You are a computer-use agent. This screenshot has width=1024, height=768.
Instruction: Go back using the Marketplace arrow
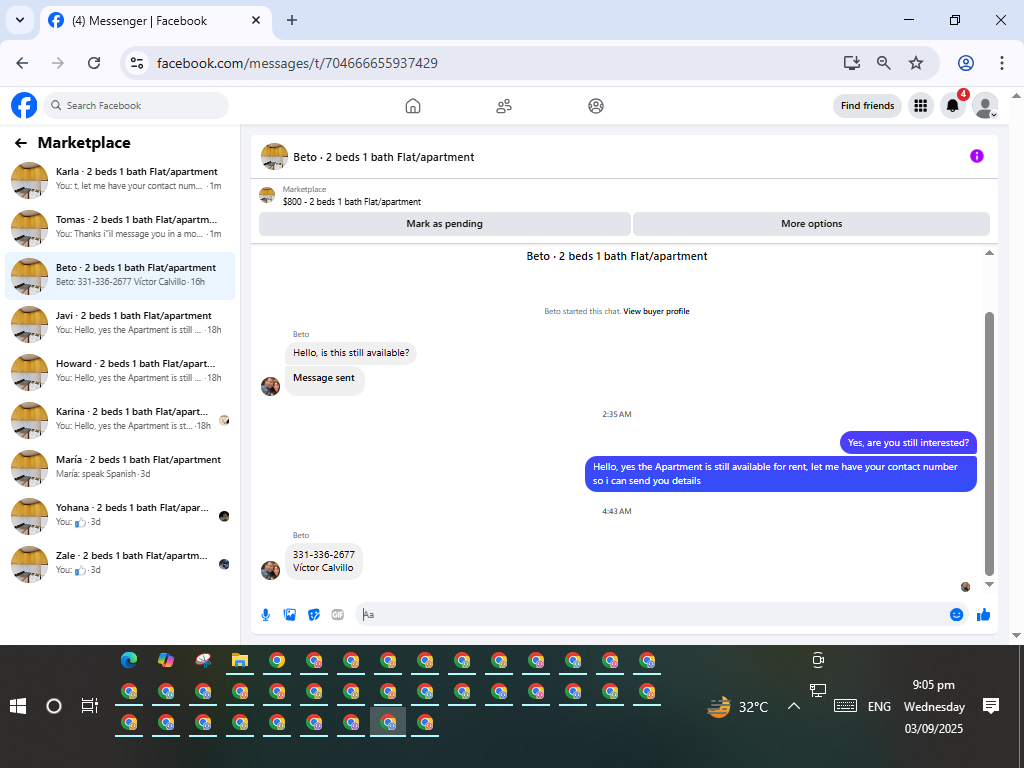pyautogui.click(x=21, y=143)
